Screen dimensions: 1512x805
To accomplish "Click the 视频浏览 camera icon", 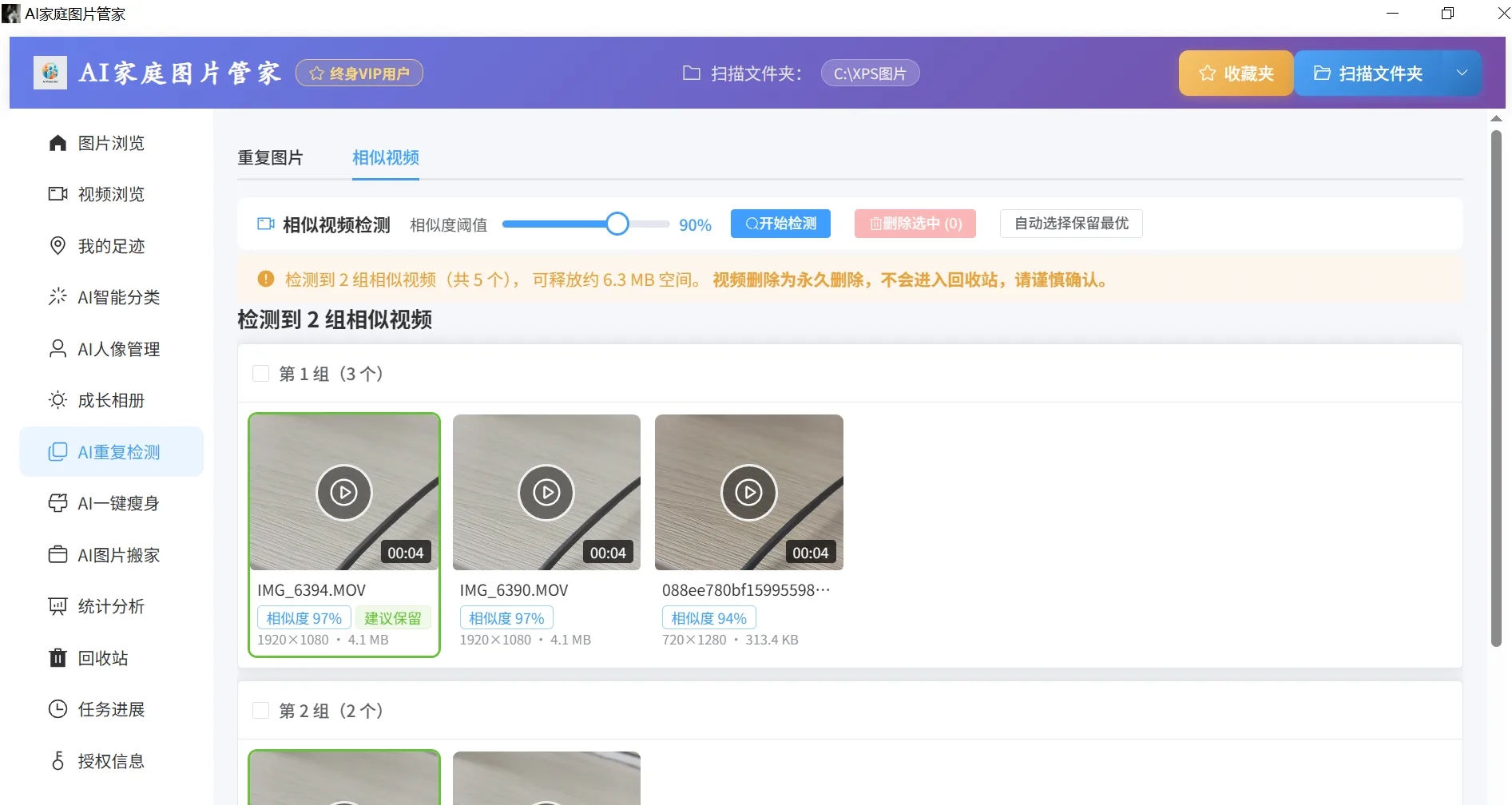I will (x=58, y=194).
